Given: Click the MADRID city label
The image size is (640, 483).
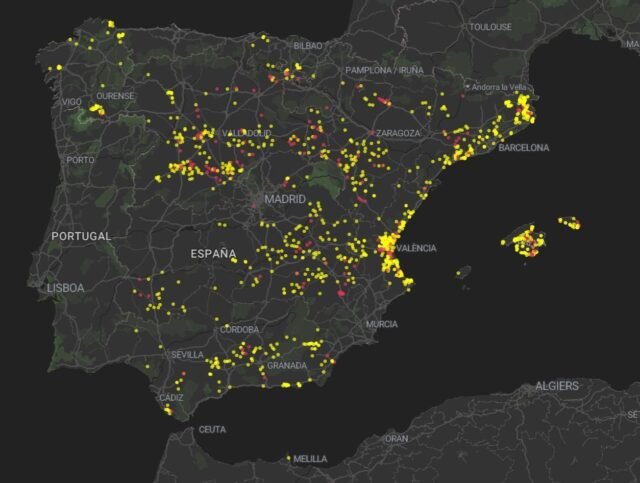Looking at the screenshot, I should (x=285, y=199).
